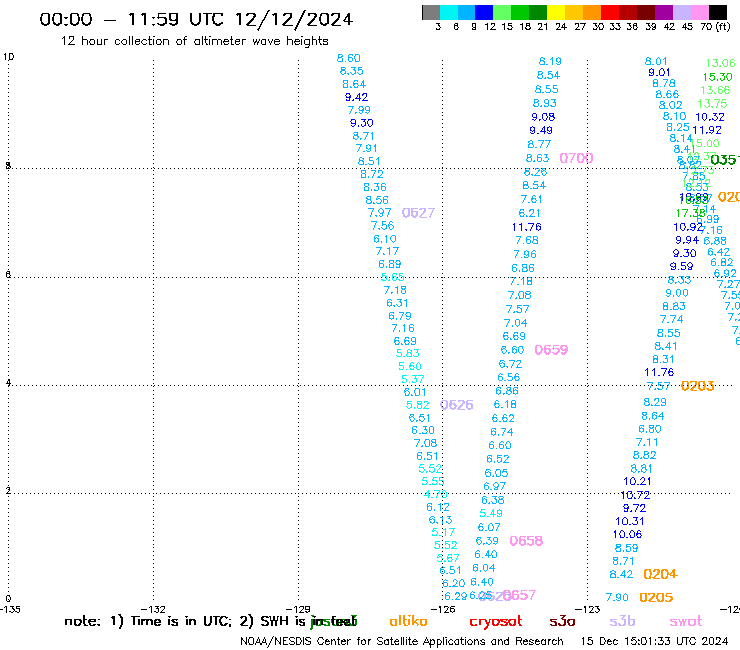Image resolution: width=740 pixels, height=650 pixels.
Task: Select the green wave height value 13.06
Action: coord(720,63)
